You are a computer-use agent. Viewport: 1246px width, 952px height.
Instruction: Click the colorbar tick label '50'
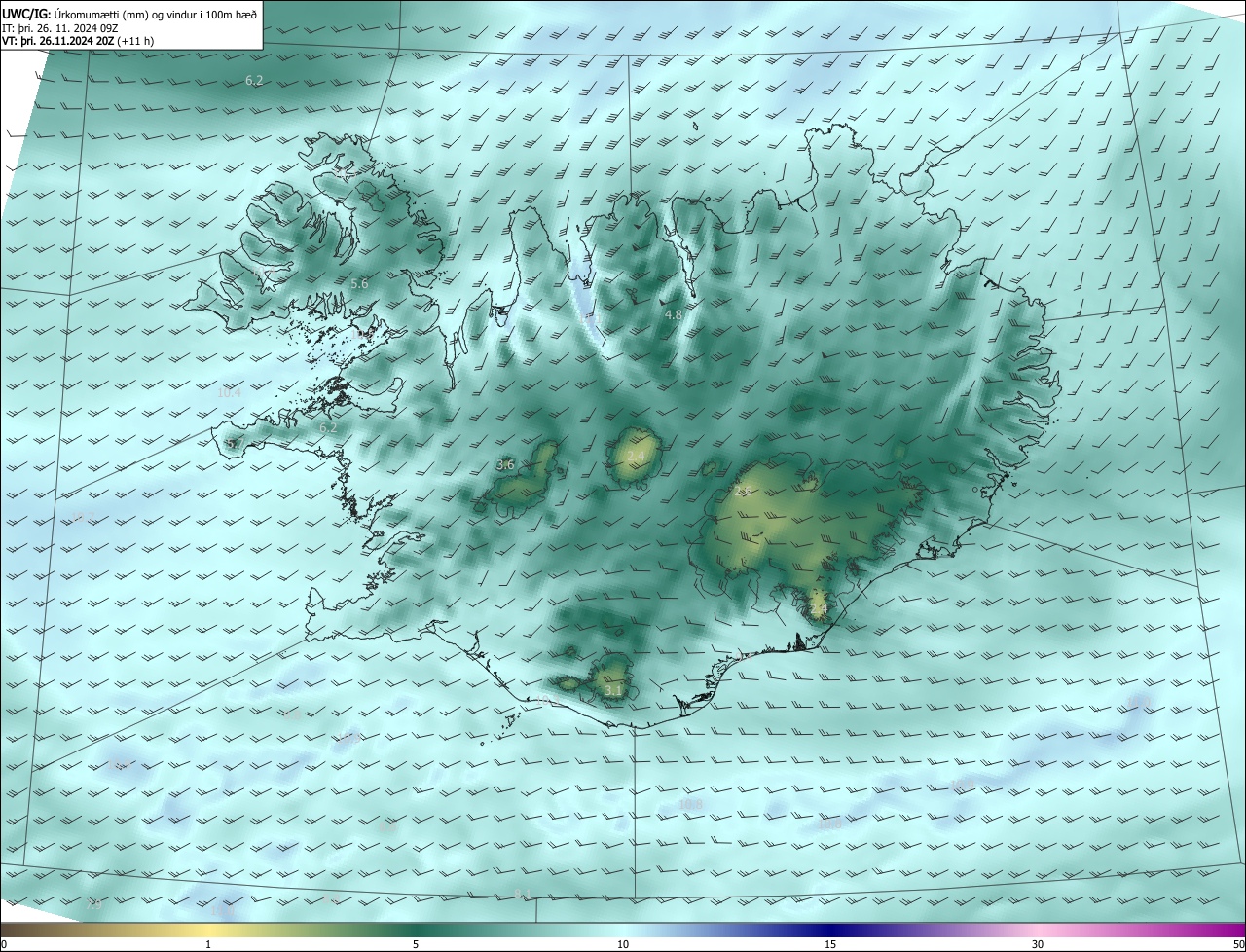tap(1238, 944)
